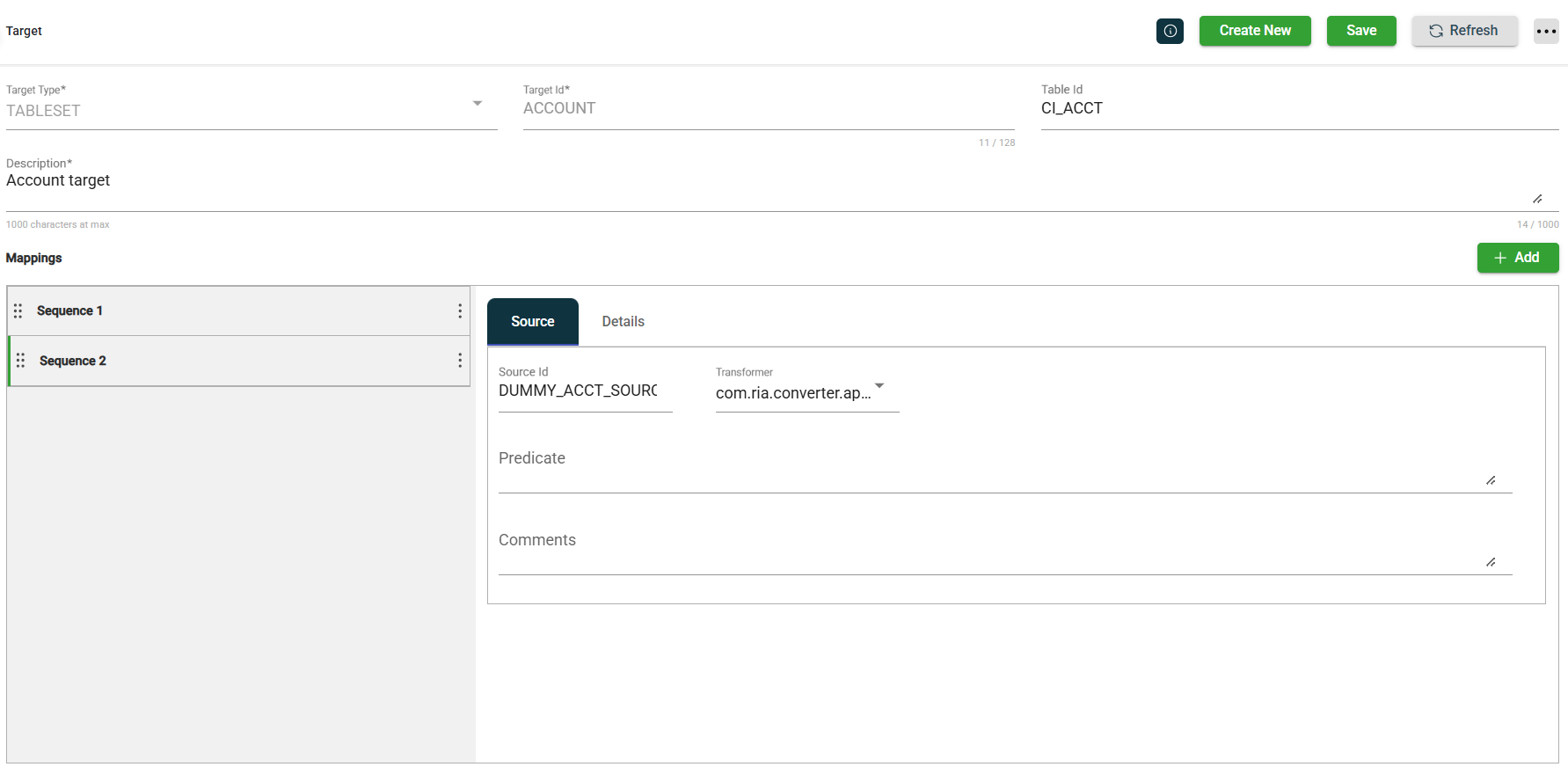This screenshot has height=767, width=1568.
Task: Open Sequence 1 kebab menu
Action: click(x=459, y=310)
